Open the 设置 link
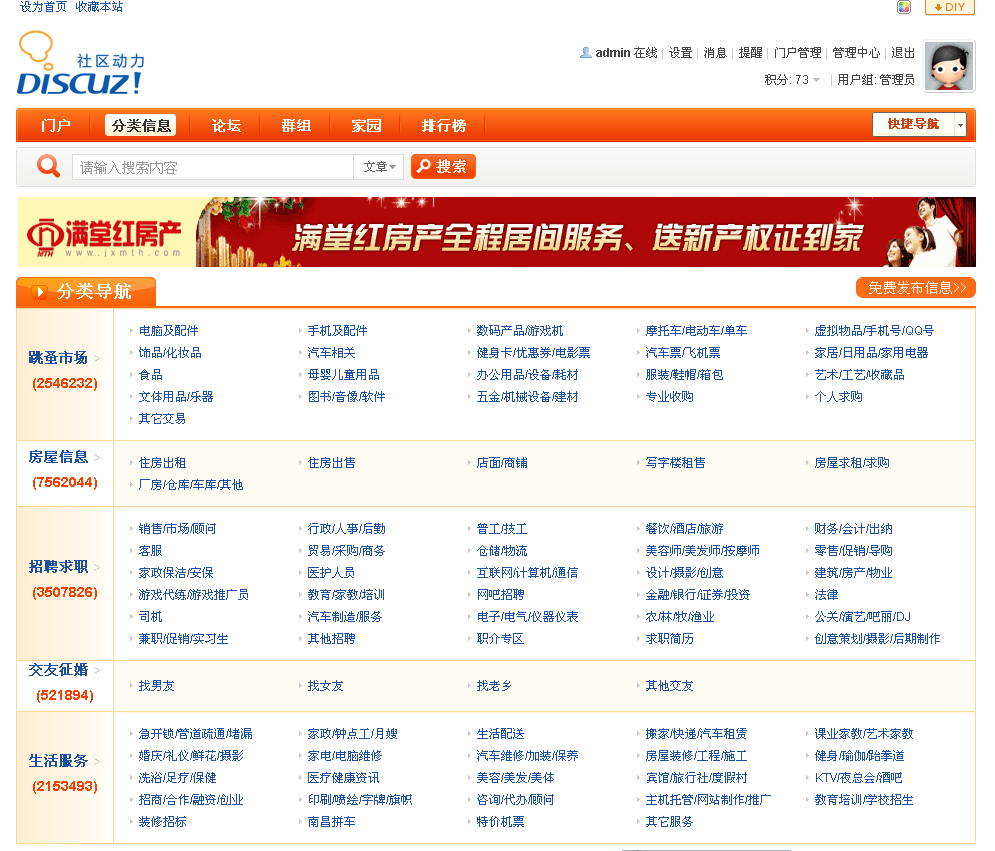Image resolution: width=995 pixels, height=851 pixels. point(680,53)
